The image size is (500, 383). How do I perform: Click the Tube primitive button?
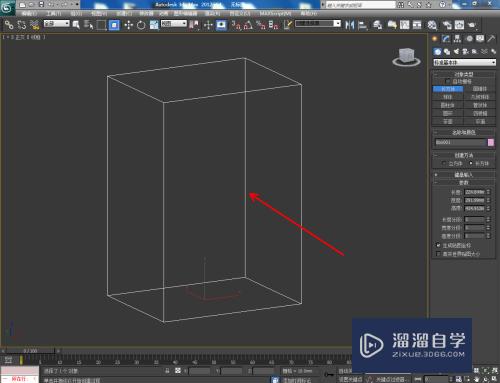pyautogui.click(x=480, y=105)
